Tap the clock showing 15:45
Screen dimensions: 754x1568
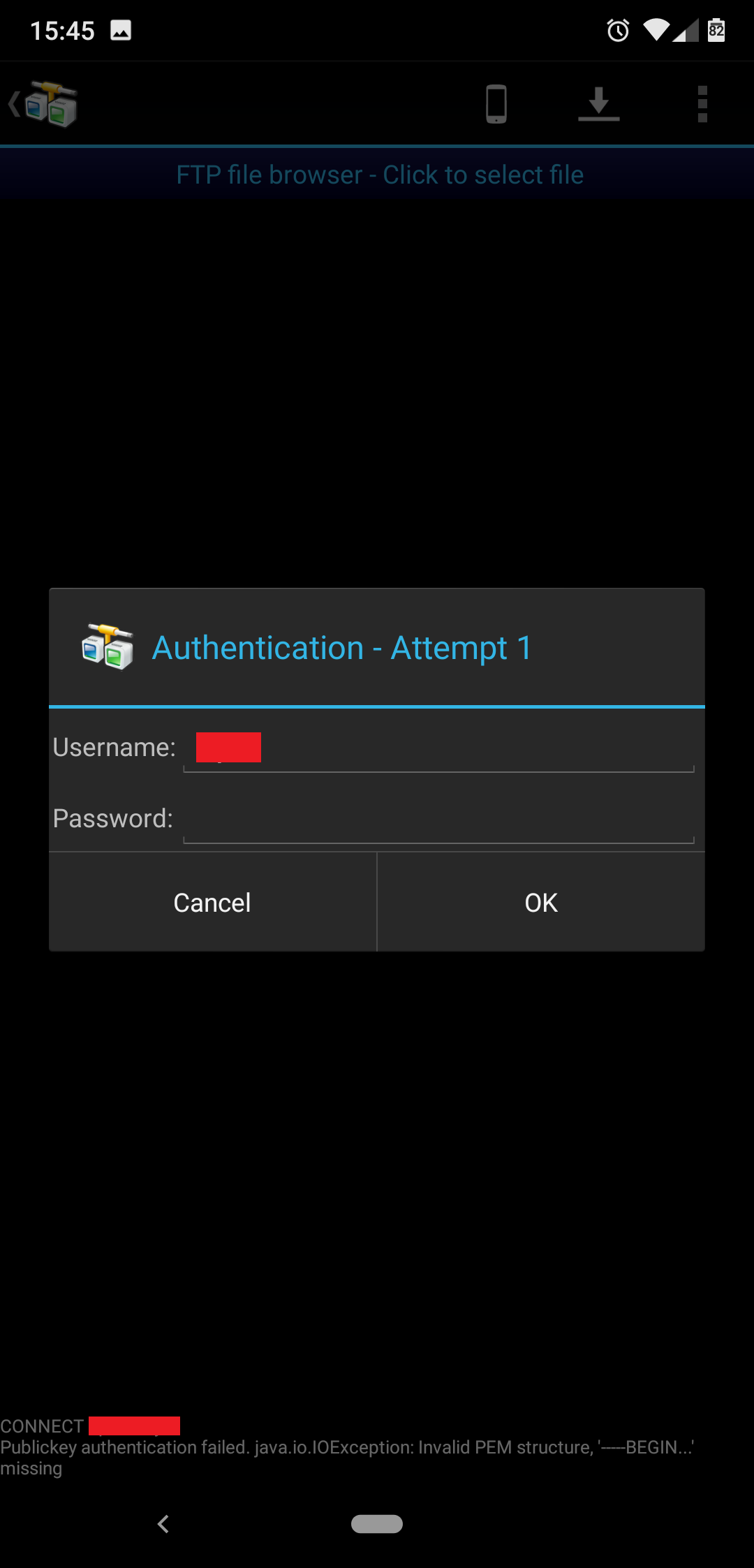click(62, 31)
